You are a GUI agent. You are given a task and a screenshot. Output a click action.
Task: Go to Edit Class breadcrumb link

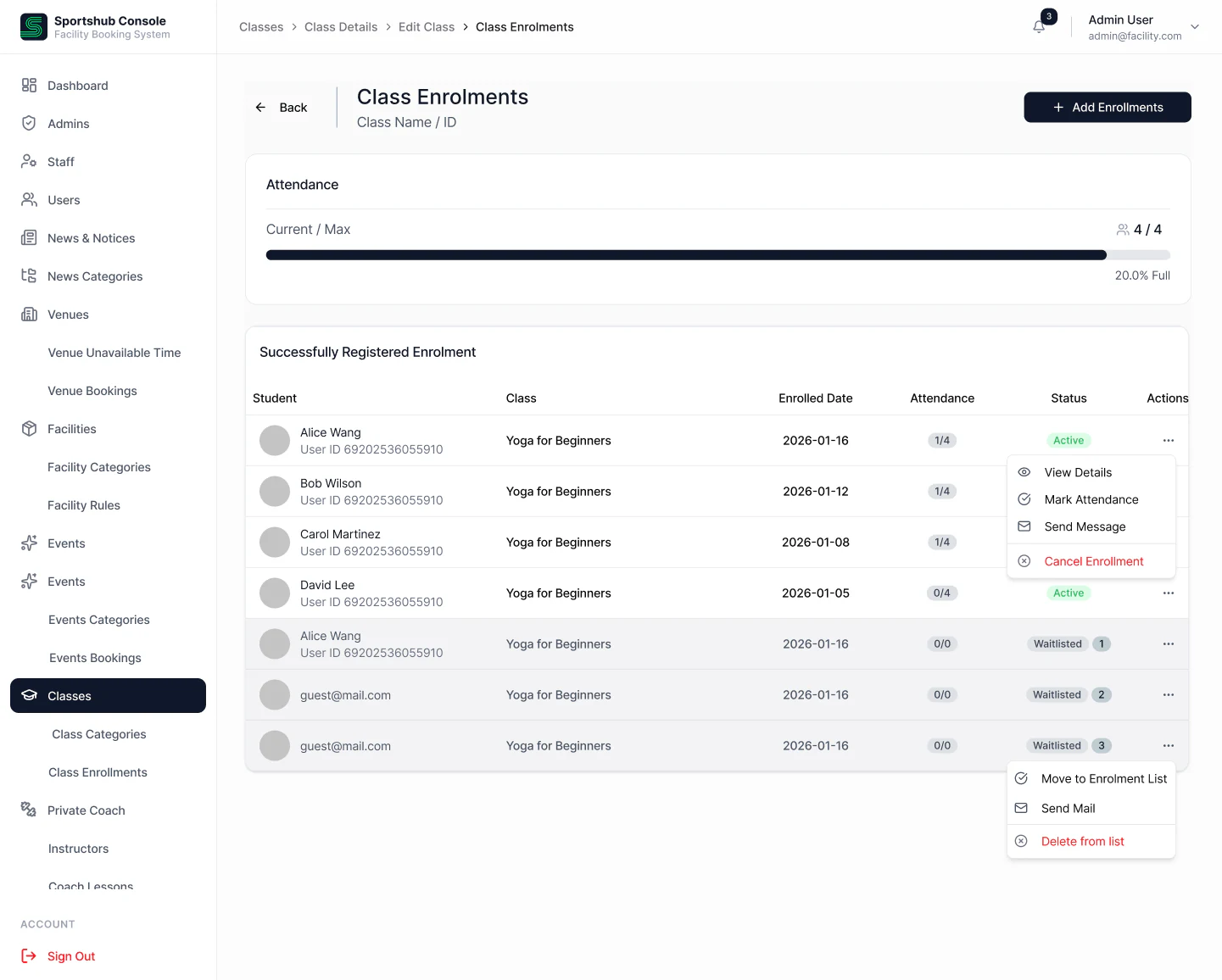(x=427, y=27)
